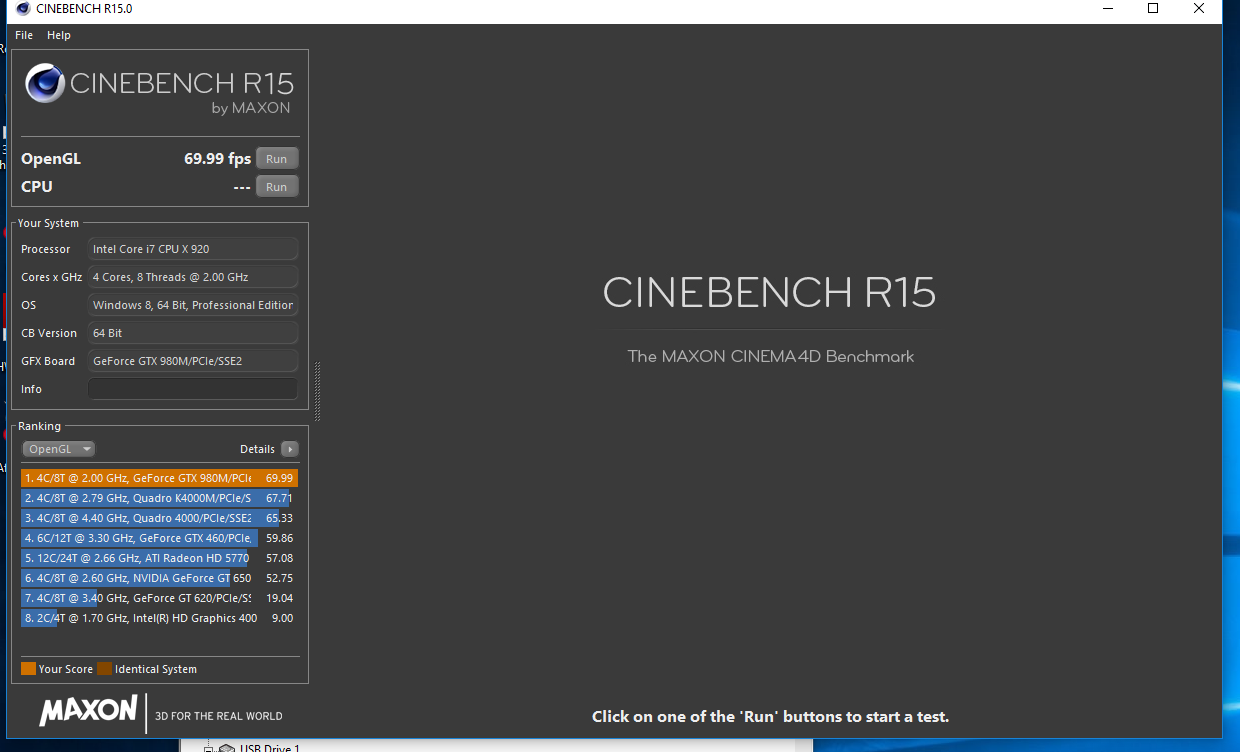
Task: Click the OS value "Windows 8, 64 Bit"
Action: tap(193, 305)
